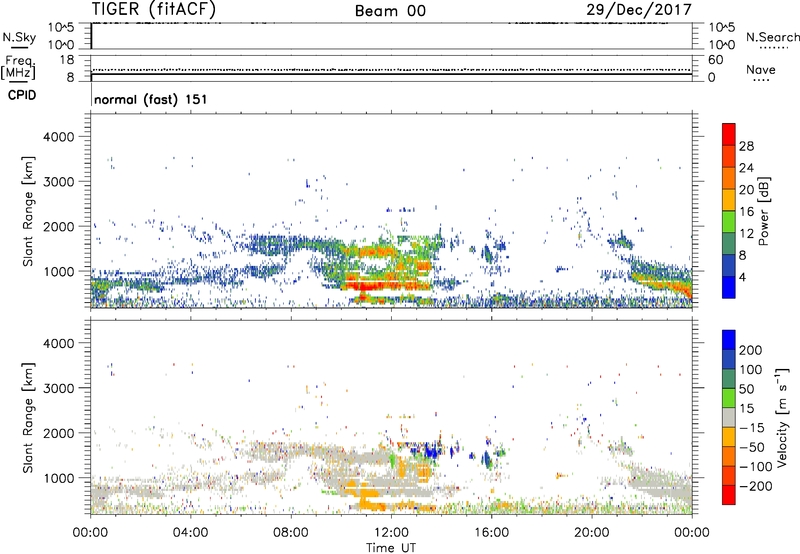Click the 28 dB label on the power scale

coord(746,146)
